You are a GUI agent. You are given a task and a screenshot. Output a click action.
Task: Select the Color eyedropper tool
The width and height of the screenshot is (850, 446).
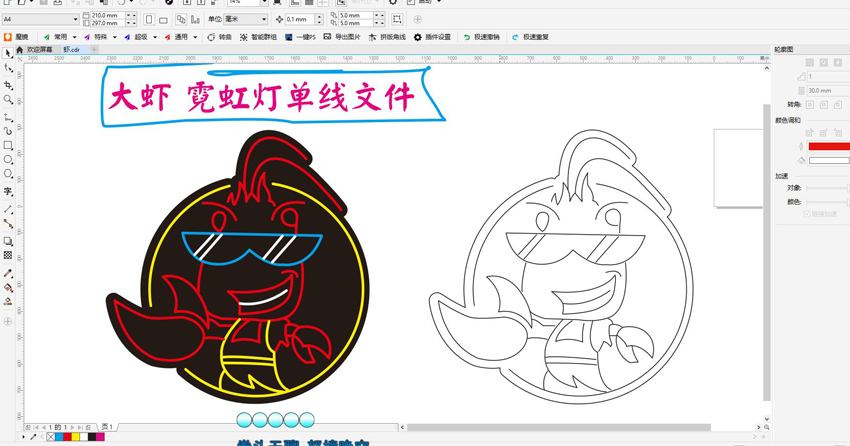8,274
